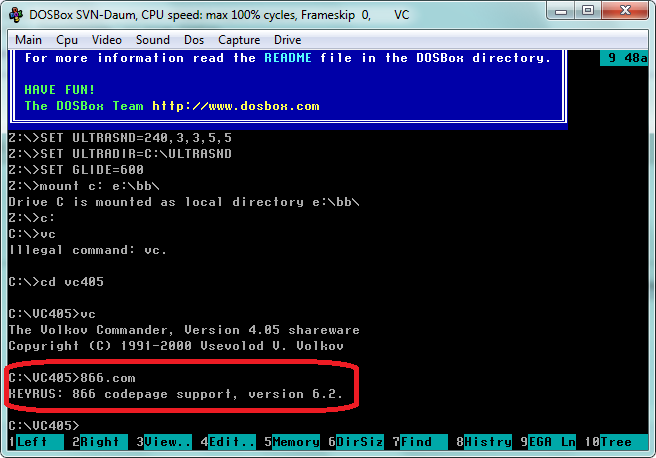Minimize the DOSBox window
Viewport: 656px width, 458px height.
point(561,11)
